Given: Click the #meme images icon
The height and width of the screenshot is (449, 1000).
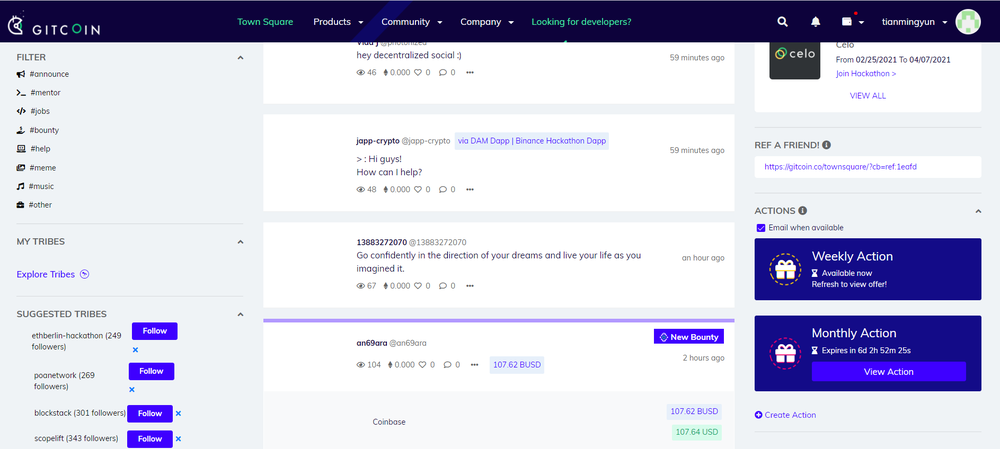Looking at the screenshot, I should click(x=21, y=168).
